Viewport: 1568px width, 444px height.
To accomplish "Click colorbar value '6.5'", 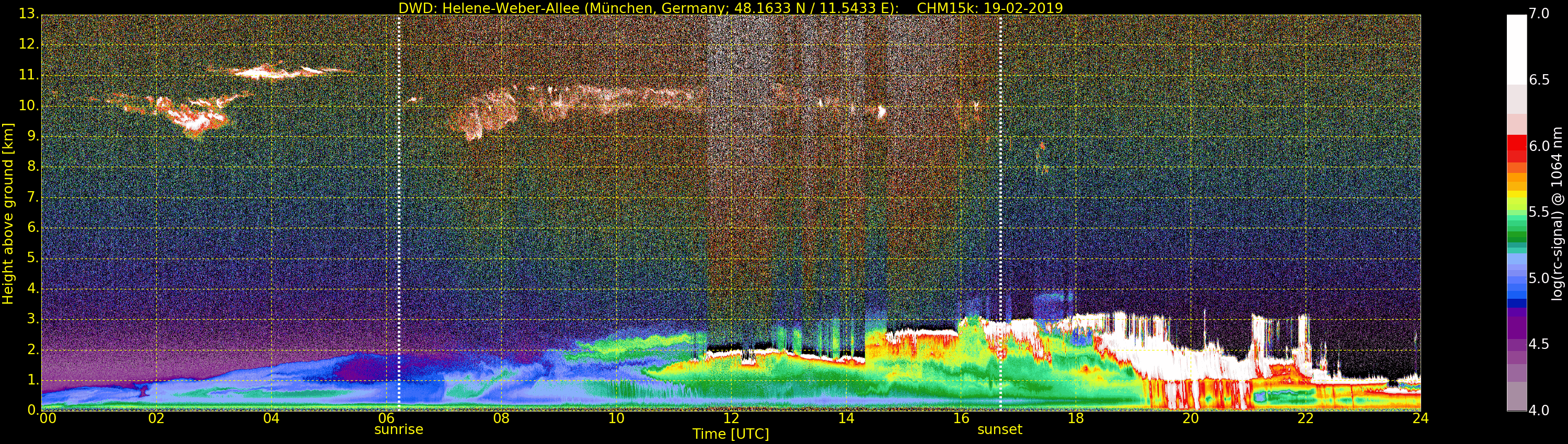I will (x=1539, y=80).
